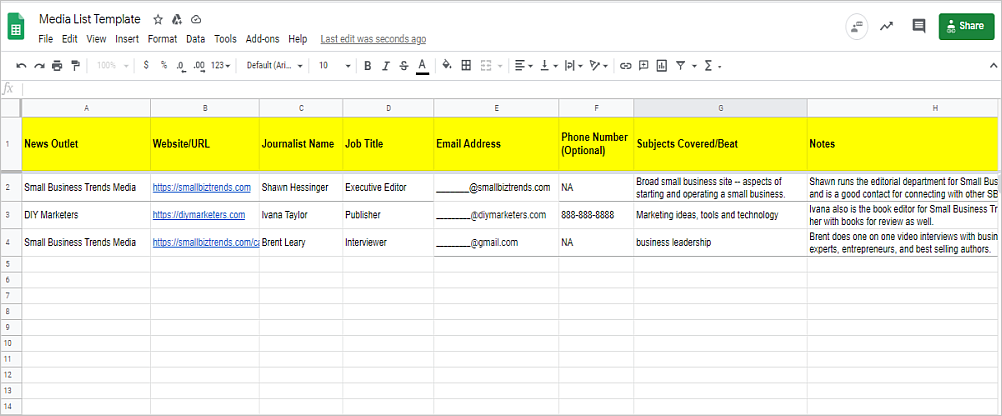The height and width of the screenshot is (416, 1002).
Task: Open the vertical align dropdown
Action: click(549, 65)
